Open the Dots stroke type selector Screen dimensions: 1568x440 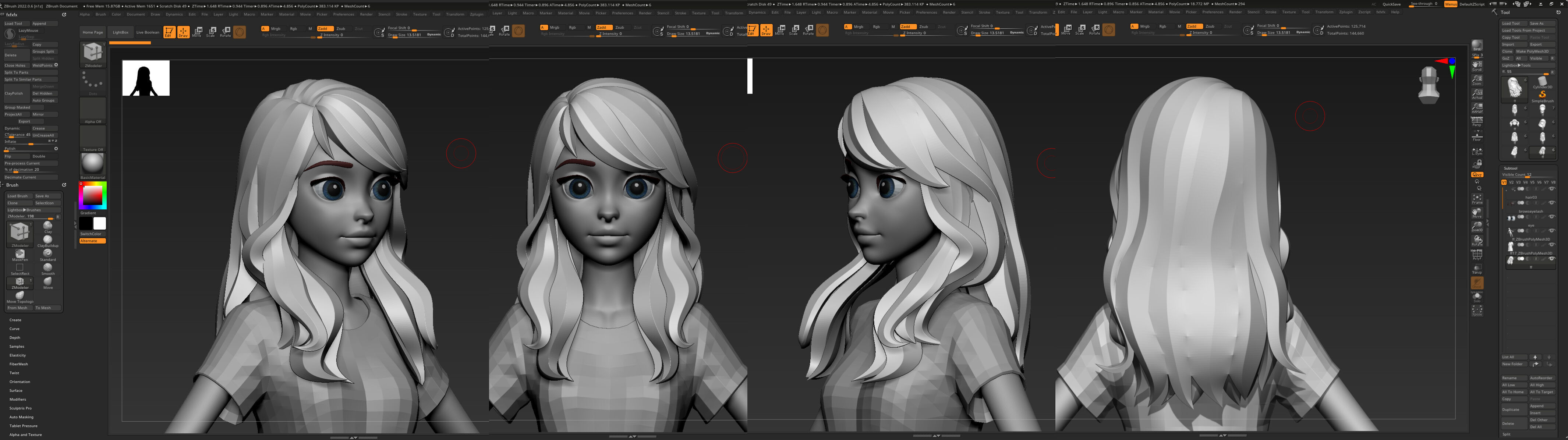point(92,82)
